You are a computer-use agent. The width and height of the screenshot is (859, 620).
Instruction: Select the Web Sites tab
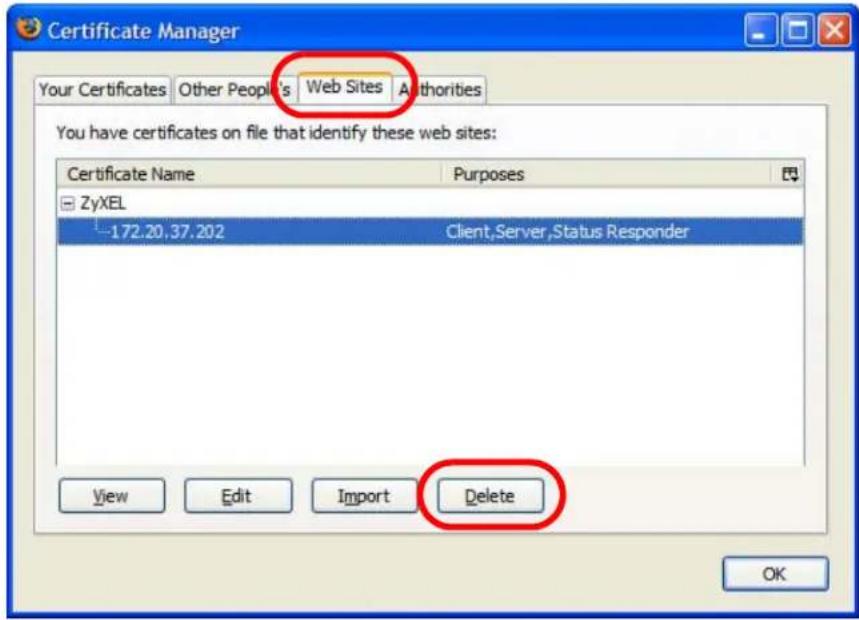coord(345,87)
